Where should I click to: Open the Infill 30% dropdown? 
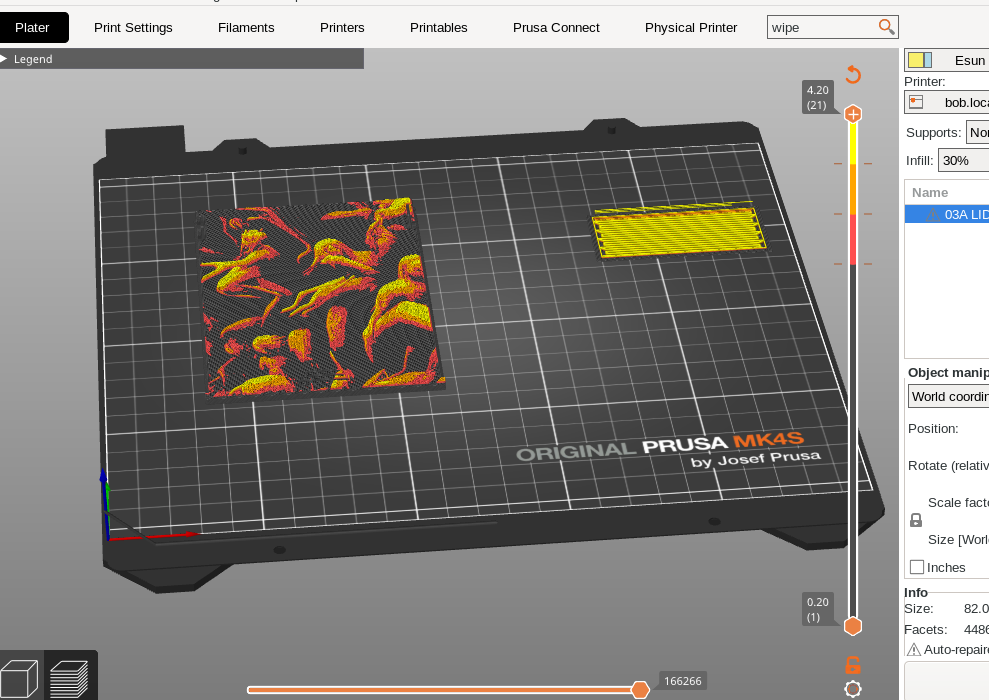pos(963,160)
